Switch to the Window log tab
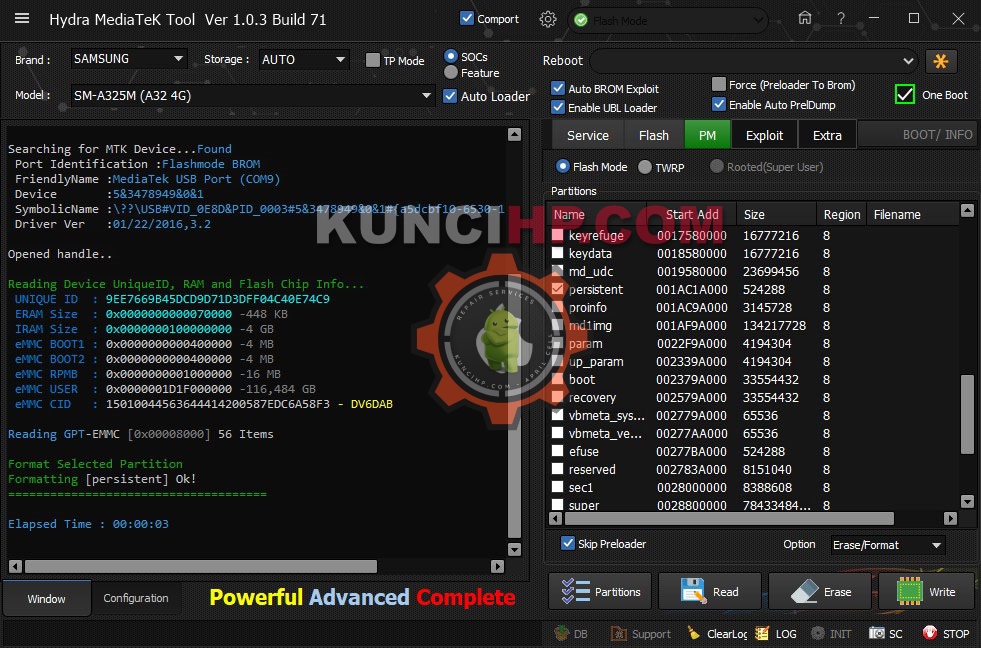The height and width of the screenshot is (648, 981). (x=46, y=599)
